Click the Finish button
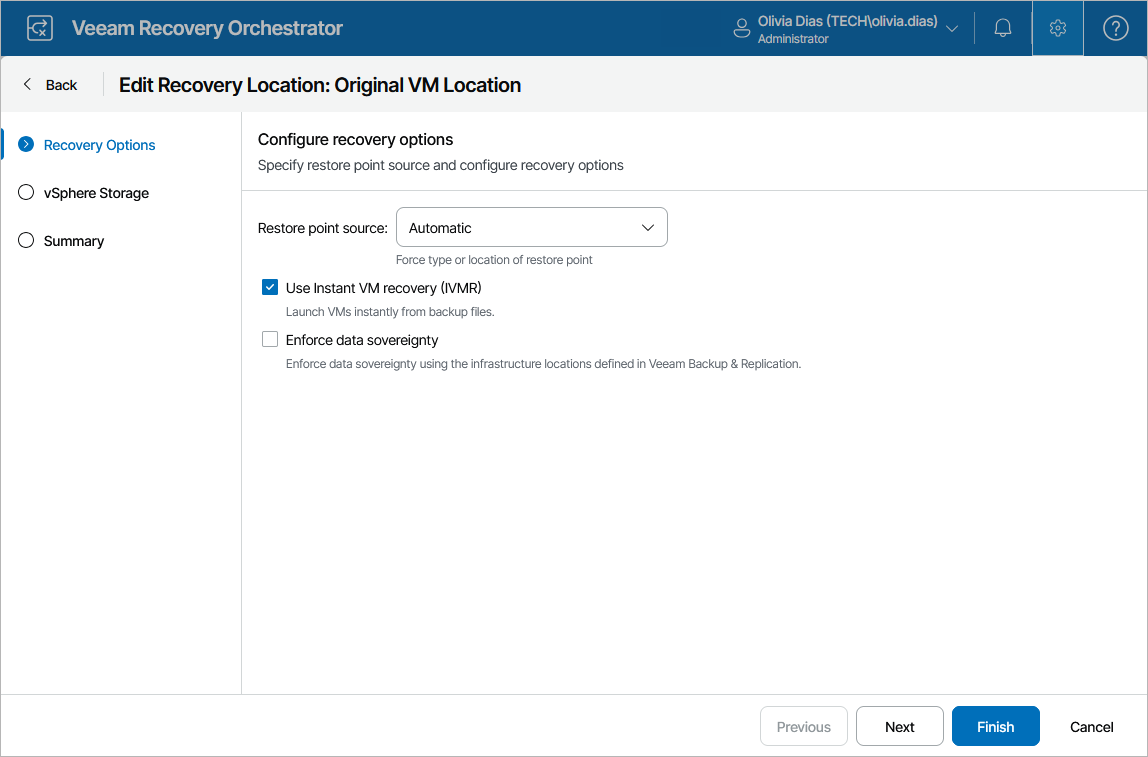 995,727
